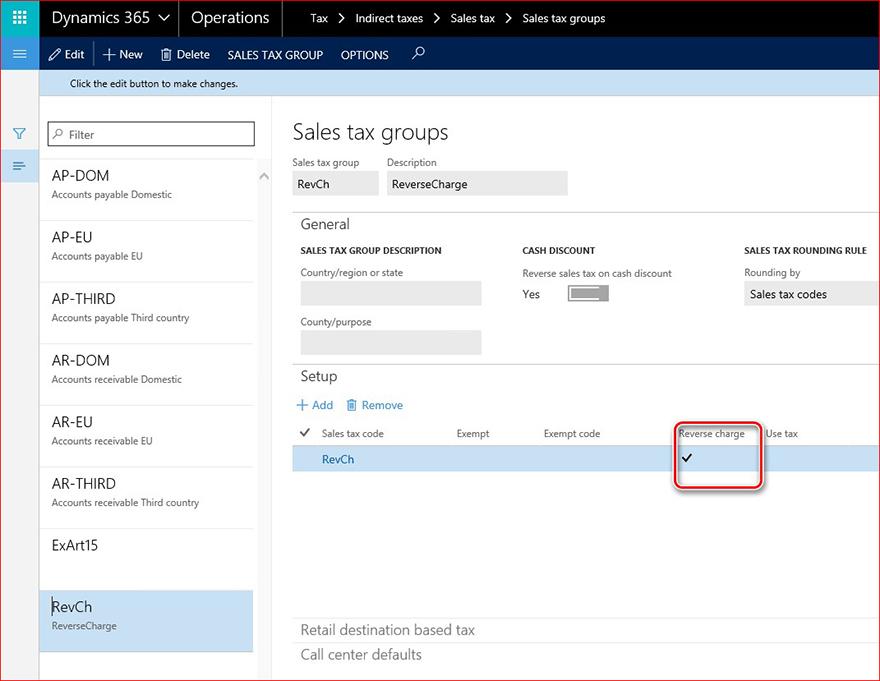This screenshot has height=681, width=880.
Task: Remove the selected sales tax code
Action: [374, 405]
